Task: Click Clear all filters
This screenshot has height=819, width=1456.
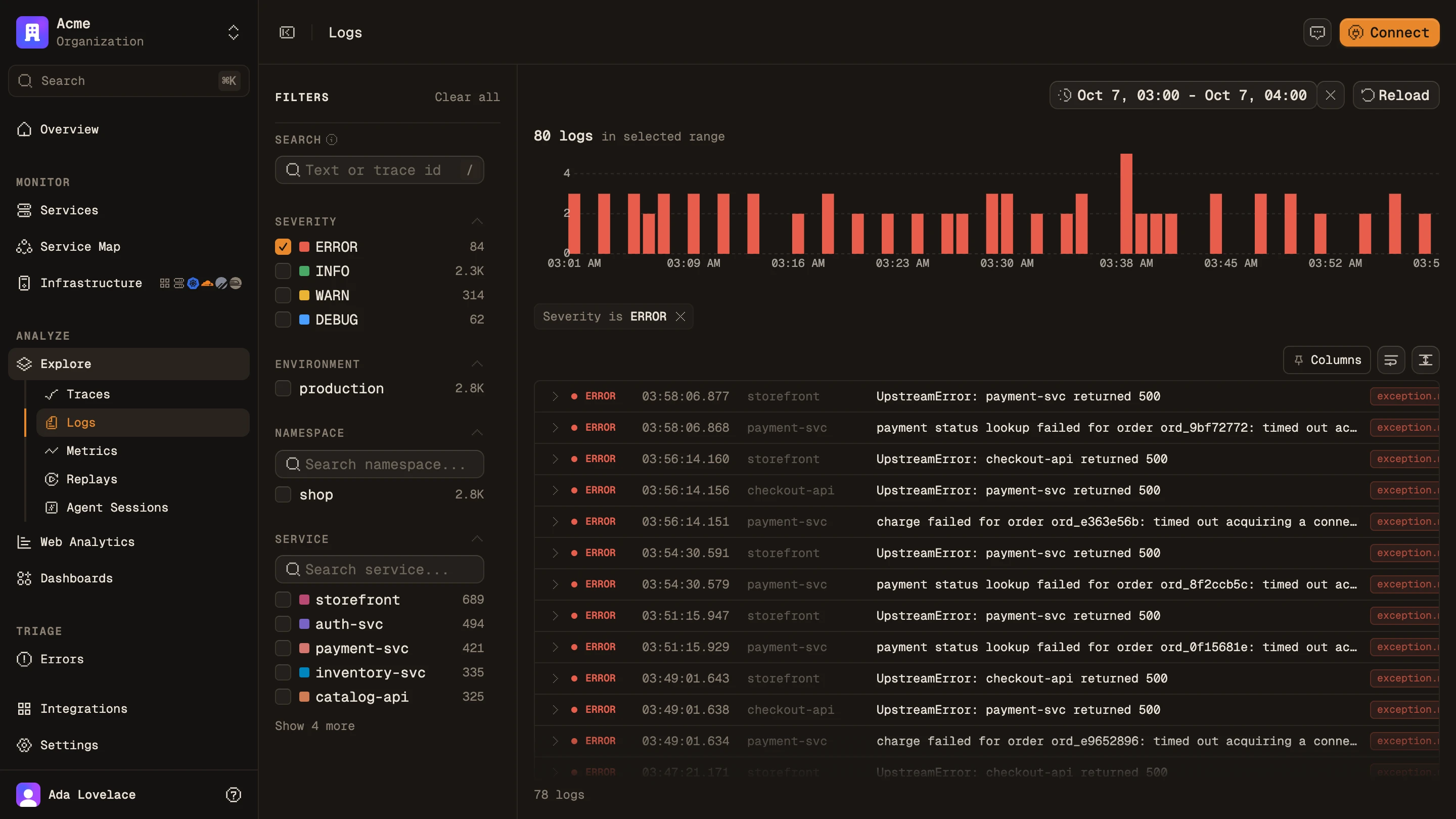Action: coord(467,97)
